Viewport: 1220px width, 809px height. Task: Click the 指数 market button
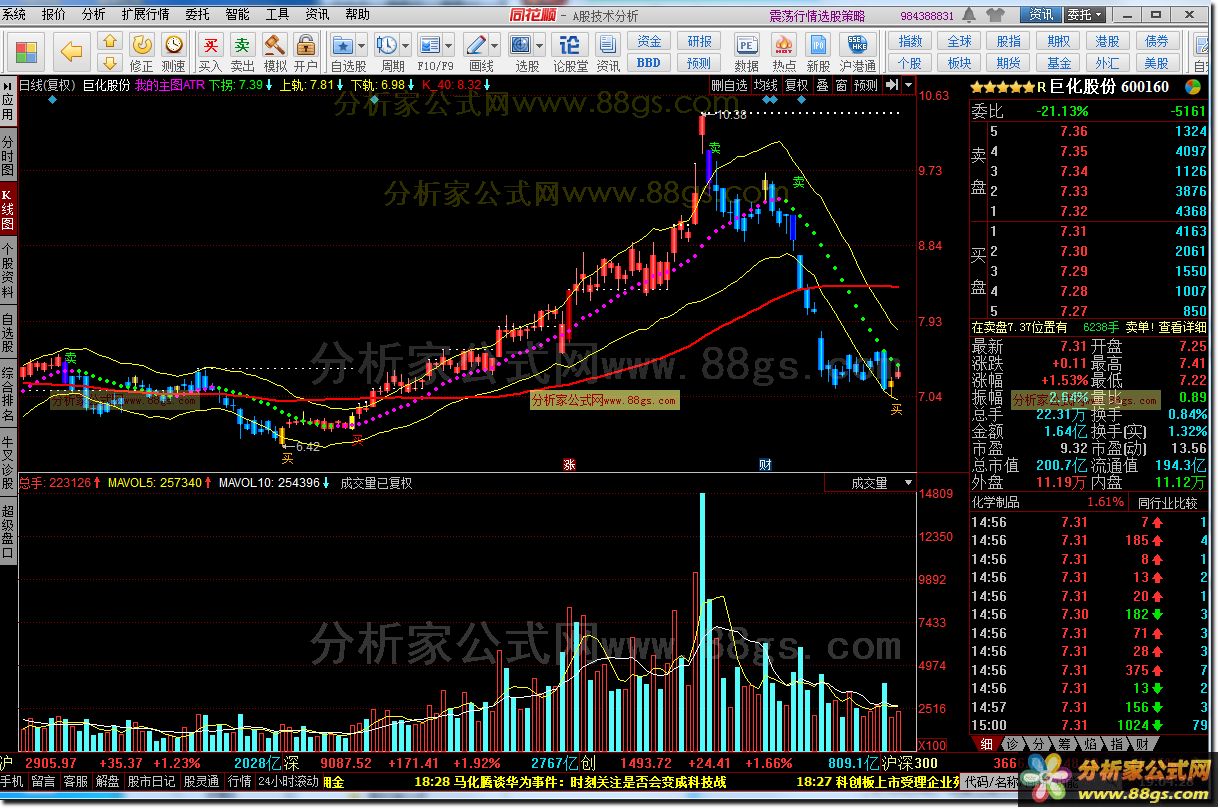point(910,41)
